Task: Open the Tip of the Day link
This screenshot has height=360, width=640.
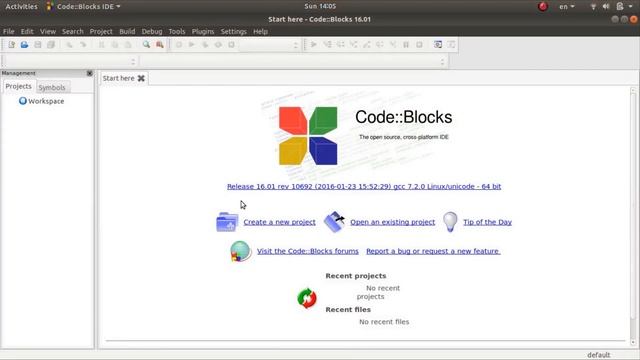Action: [x=487, y=222]
